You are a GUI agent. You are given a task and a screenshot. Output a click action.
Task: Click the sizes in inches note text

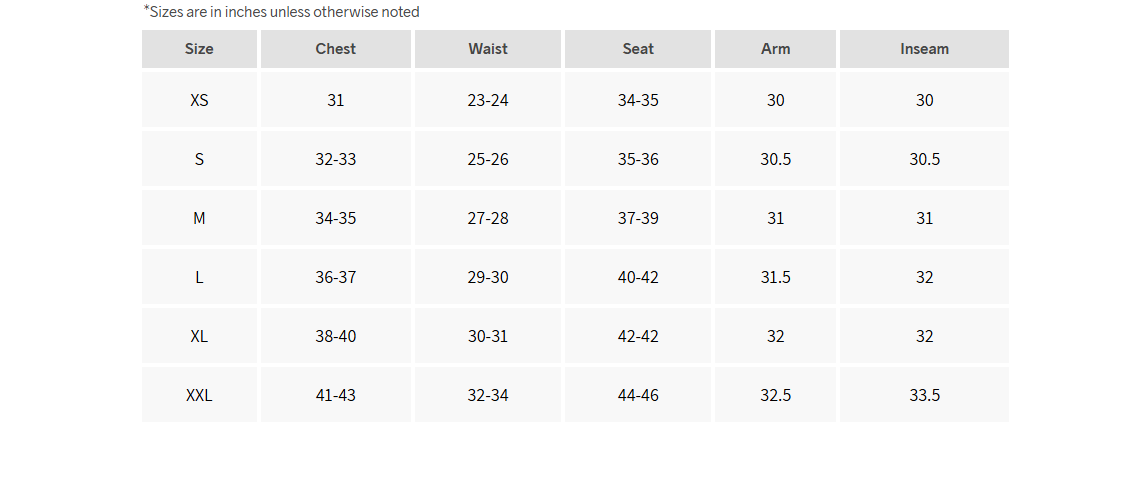click(281, 11)
